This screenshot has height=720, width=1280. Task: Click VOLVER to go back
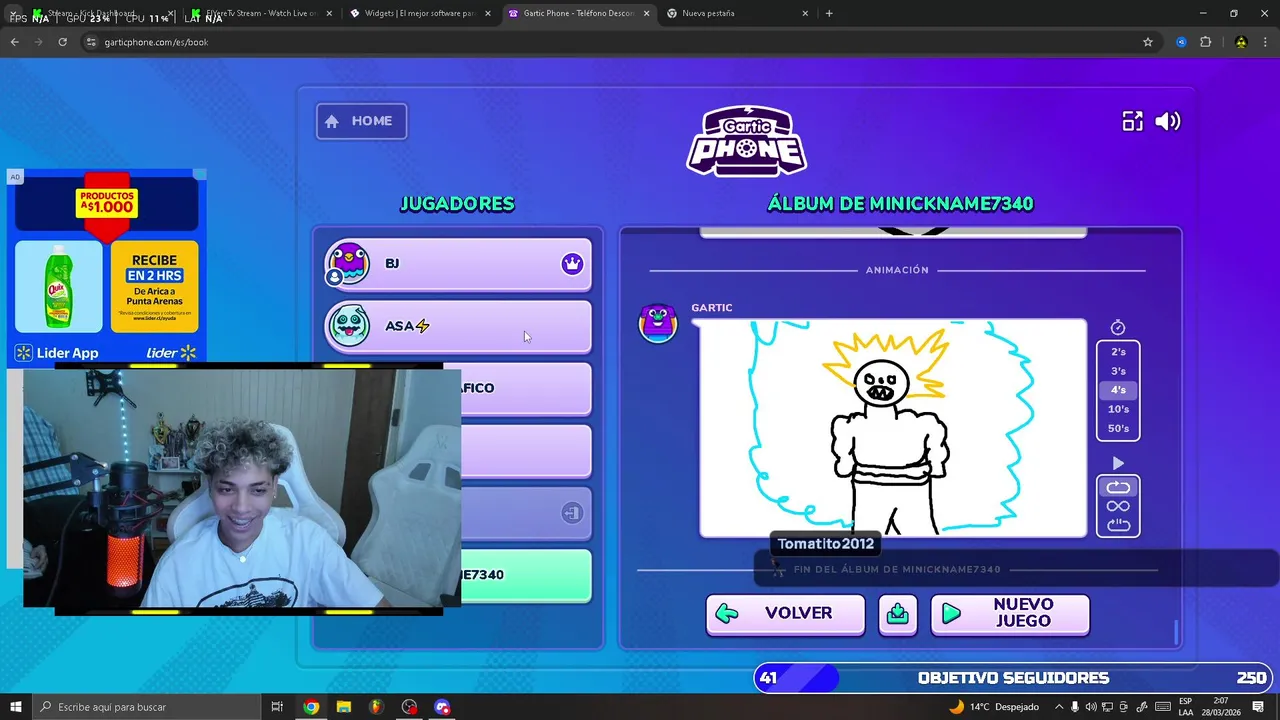coord(785,613)
